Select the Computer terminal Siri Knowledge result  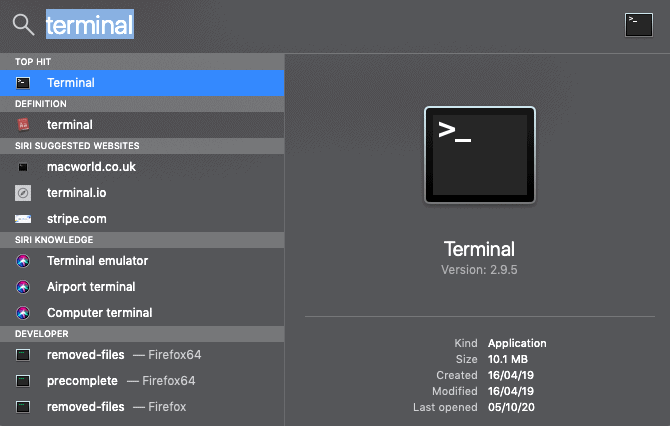(x=142, y=313)
